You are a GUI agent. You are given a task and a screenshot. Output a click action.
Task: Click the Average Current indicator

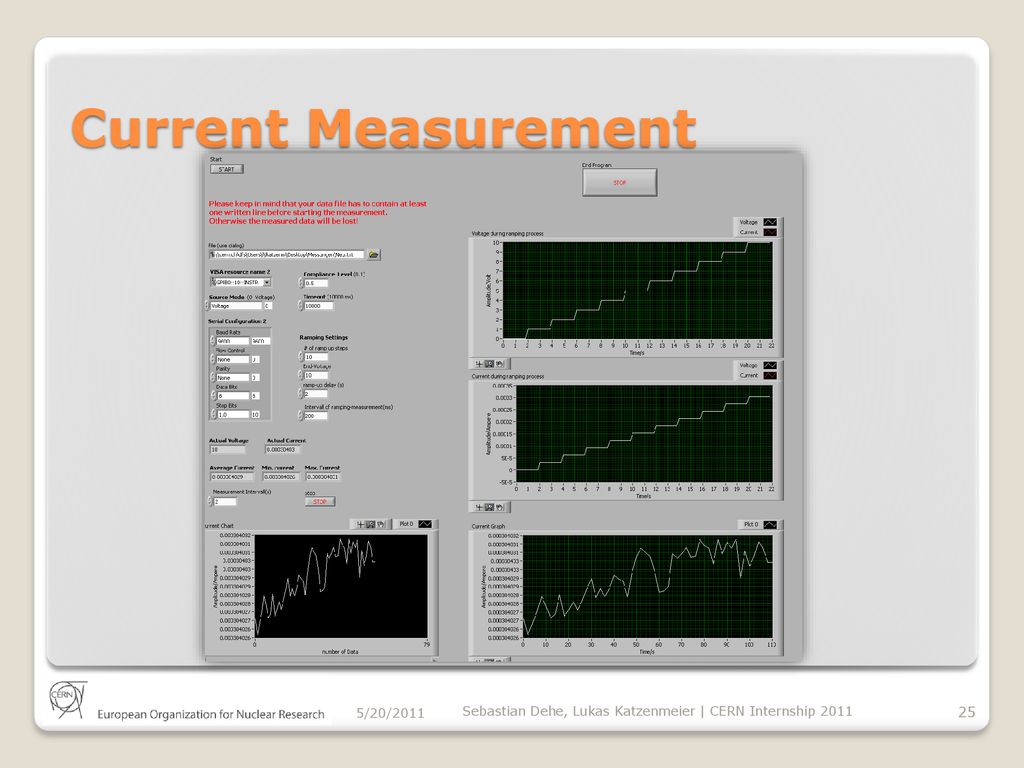click(x=232, y=477)
